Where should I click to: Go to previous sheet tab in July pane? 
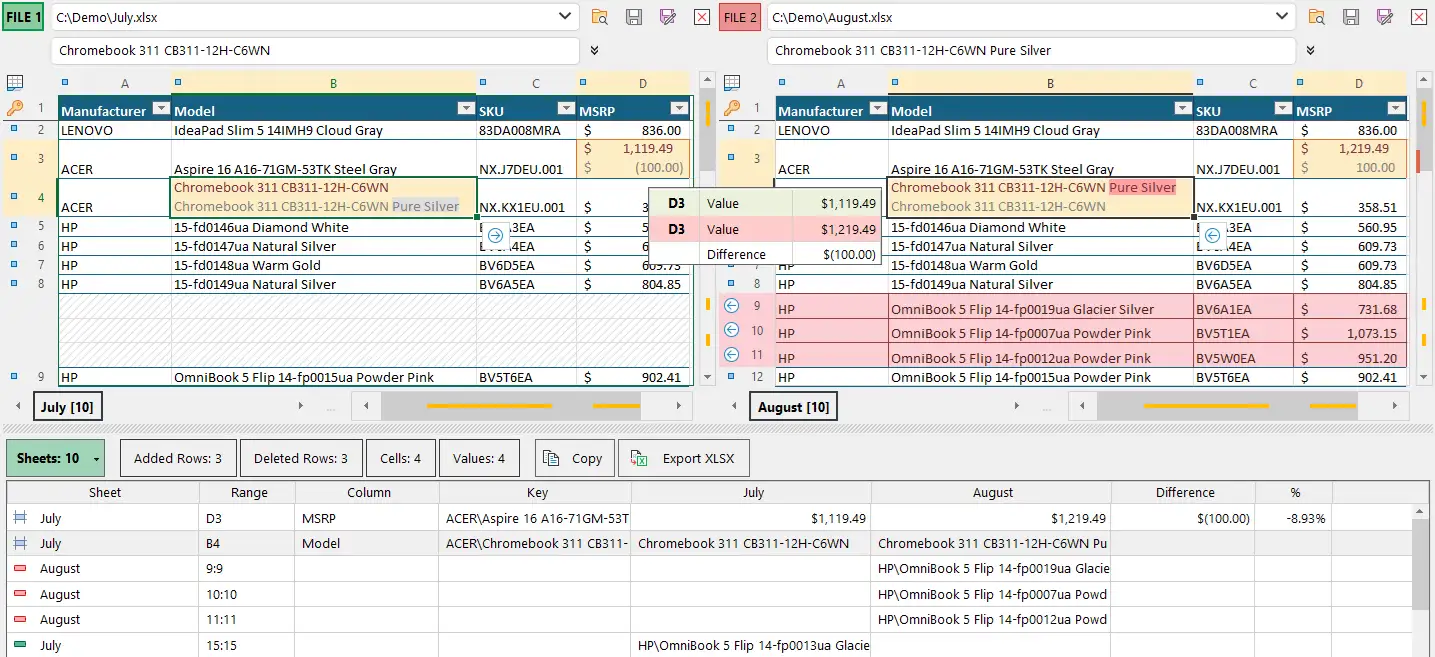coord(19,406)
